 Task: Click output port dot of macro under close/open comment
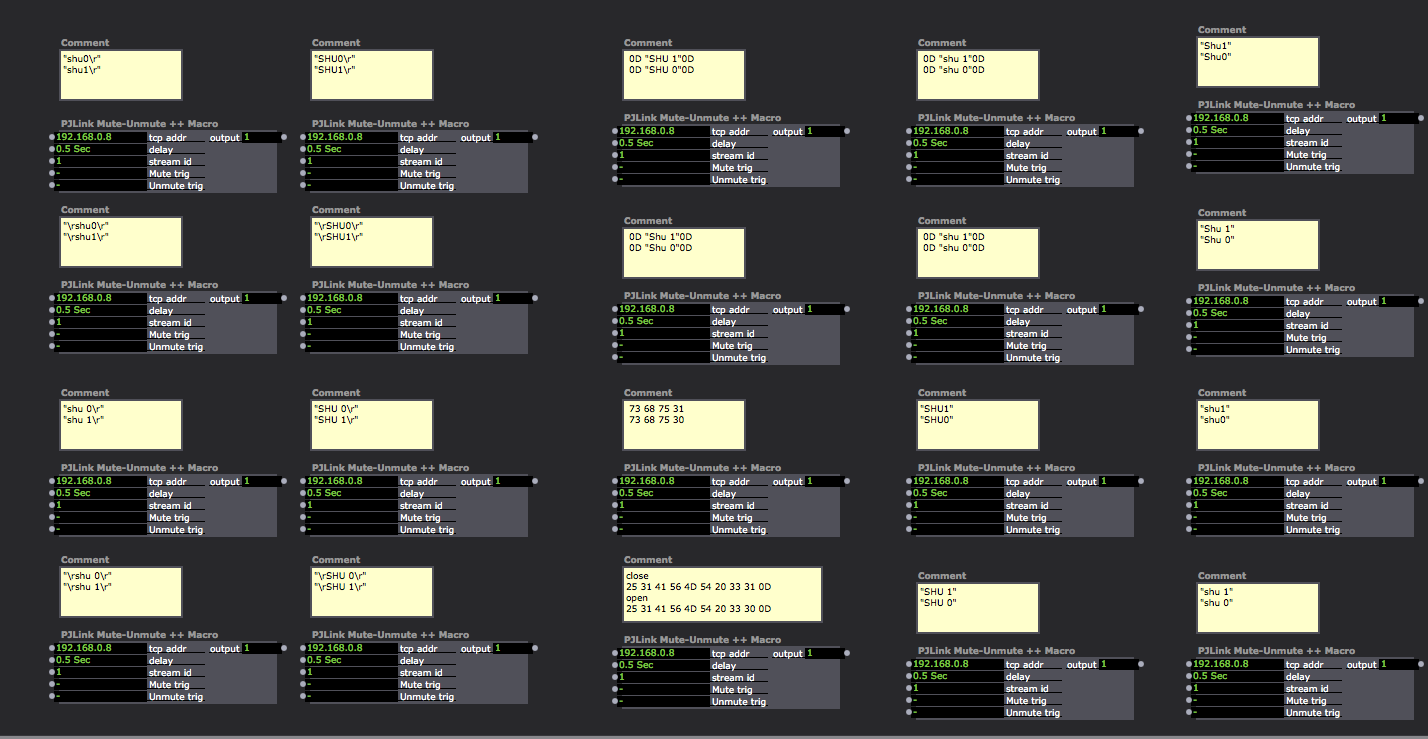[847, 653]
